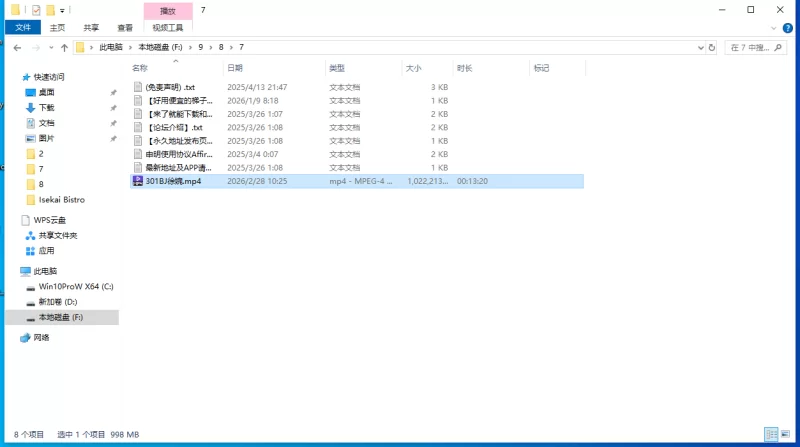
Task: Open 应用 under WPS云盘
Action: click(x=46, y=251)
